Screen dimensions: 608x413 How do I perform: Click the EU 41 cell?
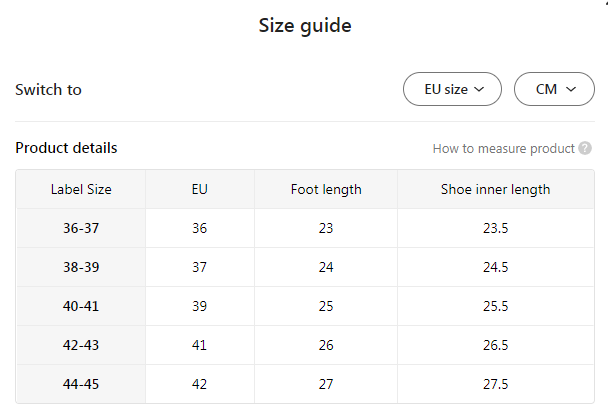[x=200, y=345]
